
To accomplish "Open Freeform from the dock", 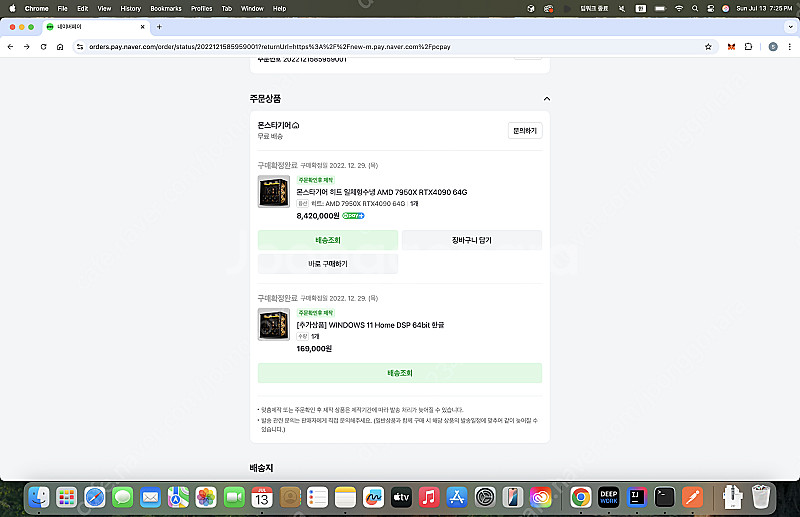I will [373, 497].
